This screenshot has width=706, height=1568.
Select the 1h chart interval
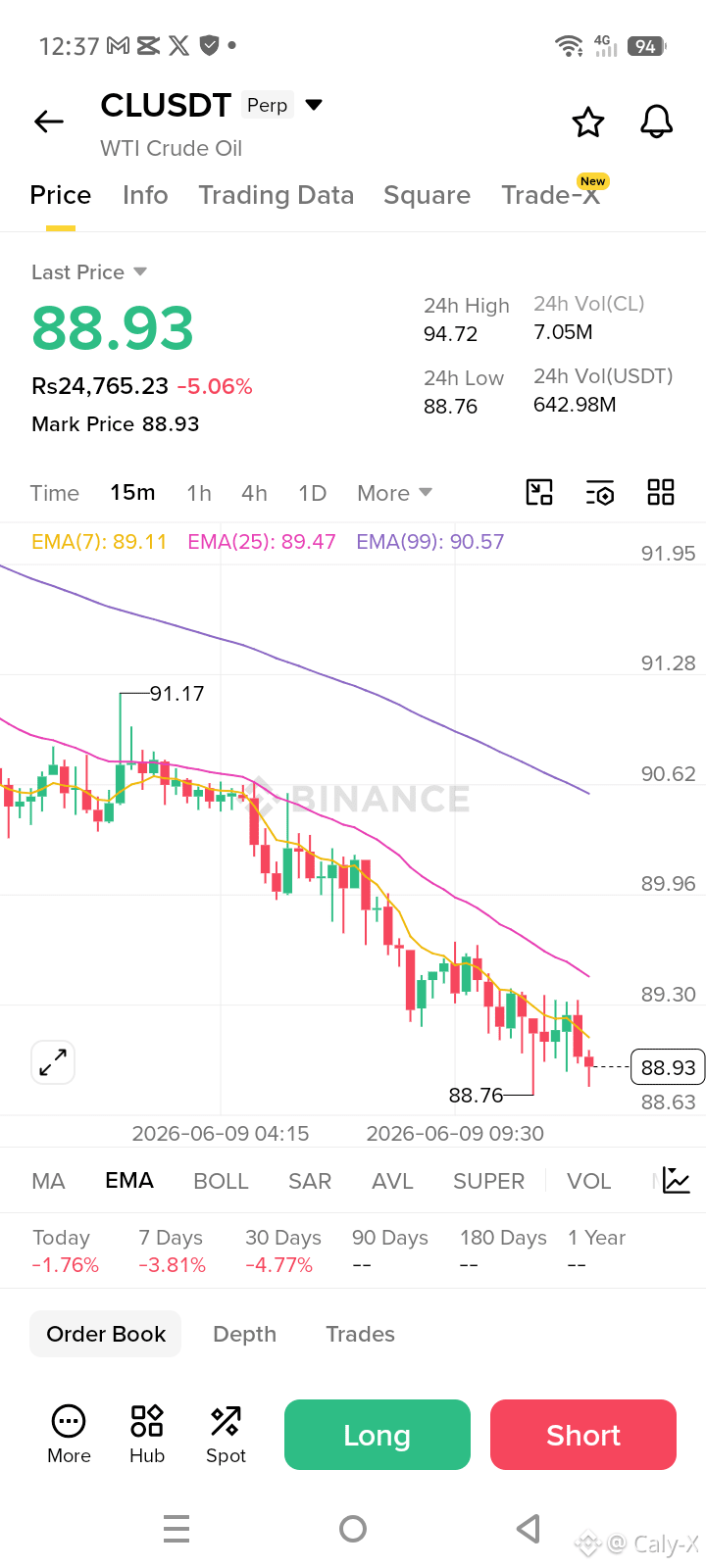(199, 493)
